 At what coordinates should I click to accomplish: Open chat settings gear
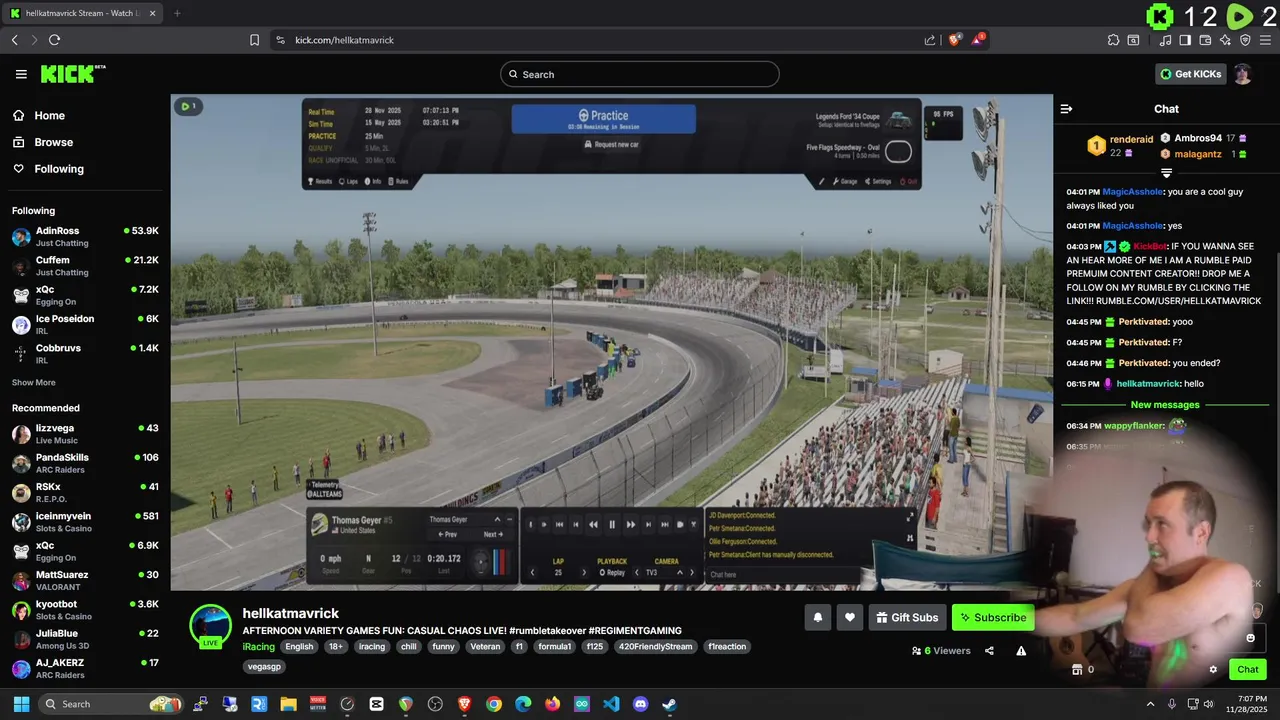pos(1213,670)
